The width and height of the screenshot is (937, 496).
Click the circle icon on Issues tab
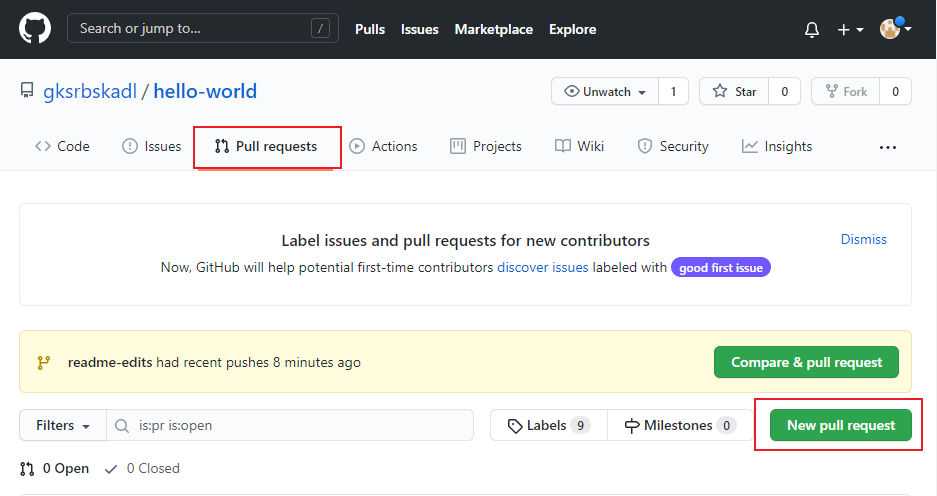pyautogui.click(x=130, y=146)
